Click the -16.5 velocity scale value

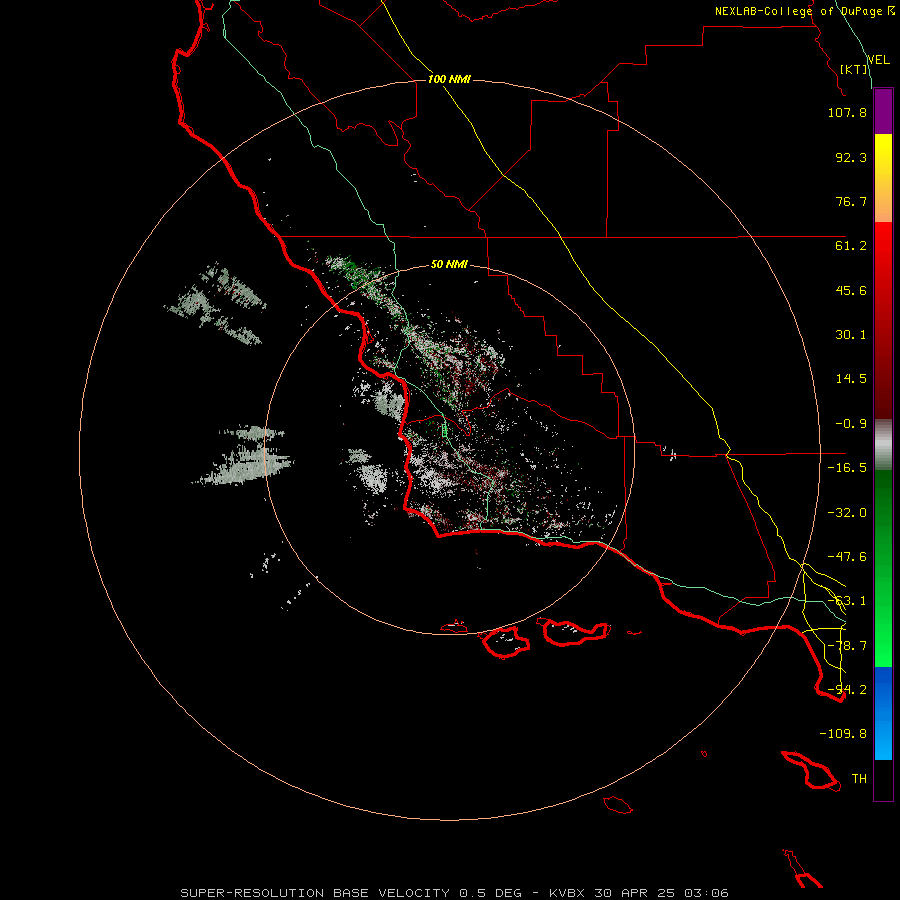(x=847, y=468)
